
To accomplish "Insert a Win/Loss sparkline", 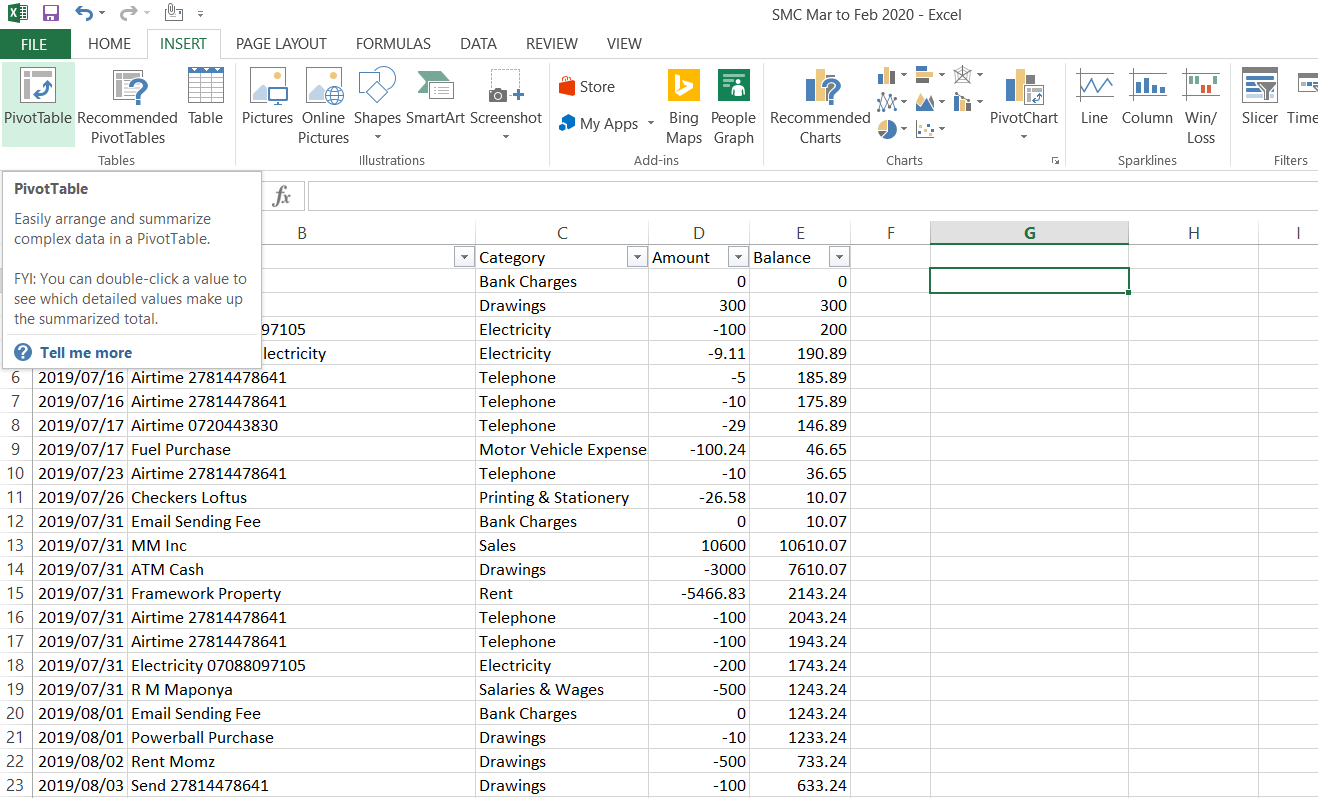I will click(x=1200, y=100).
